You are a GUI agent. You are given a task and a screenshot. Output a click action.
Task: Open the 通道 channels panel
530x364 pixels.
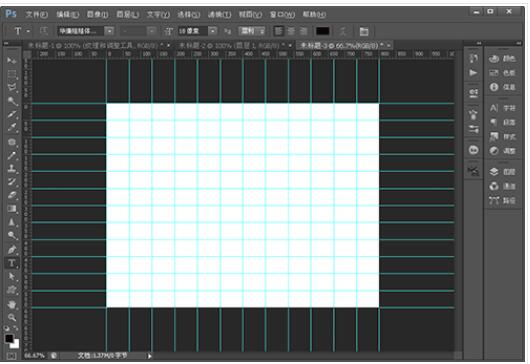coord(502,186)
